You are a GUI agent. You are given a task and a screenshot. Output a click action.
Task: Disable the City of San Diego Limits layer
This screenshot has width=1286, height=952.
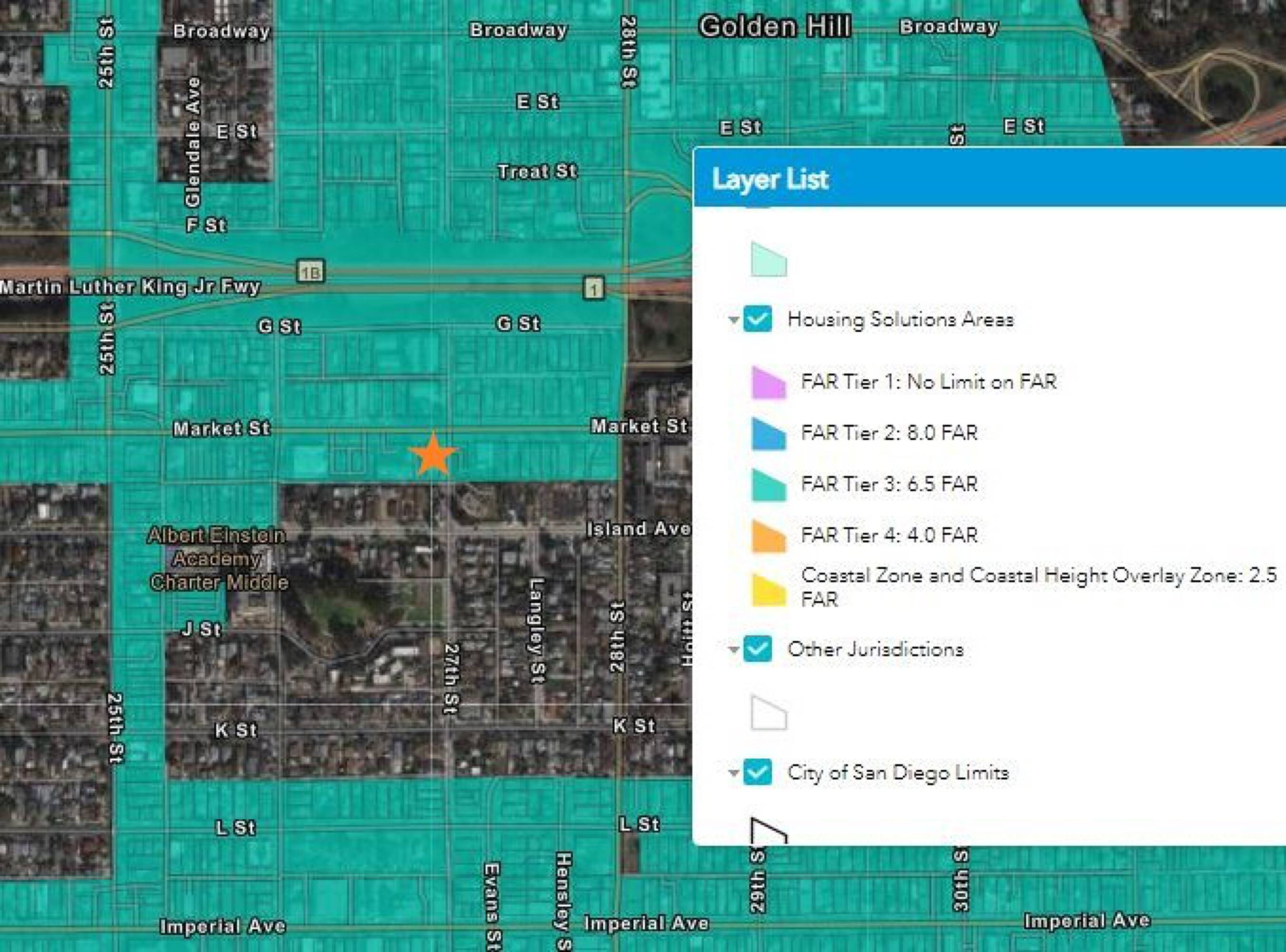coord(758,772)
